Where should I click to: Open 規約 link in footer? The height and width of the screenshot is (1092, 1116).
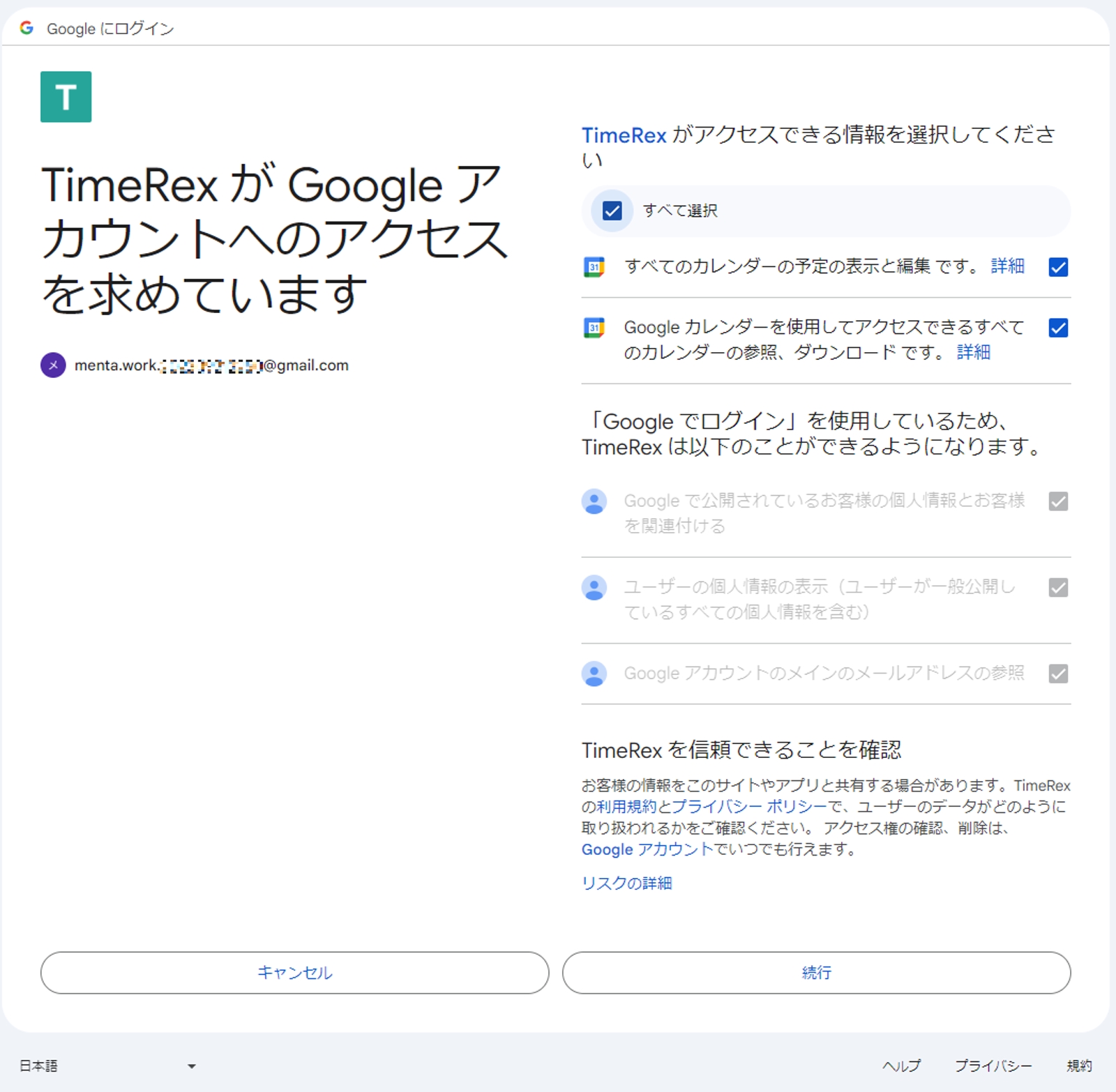coord(1079,1066)
